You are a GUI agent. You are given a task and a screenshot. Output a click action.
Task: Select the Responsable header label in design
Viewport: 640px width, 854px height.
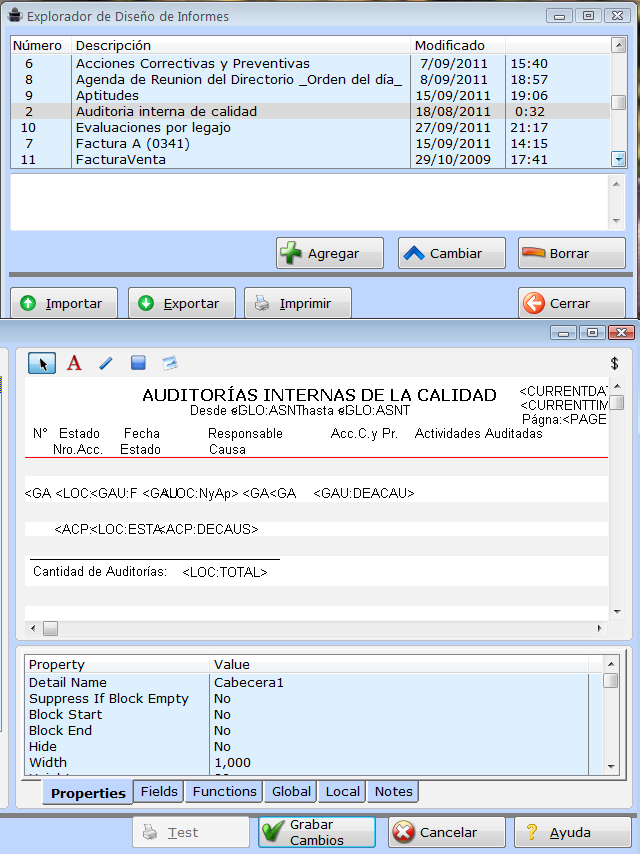pos(245,434)
